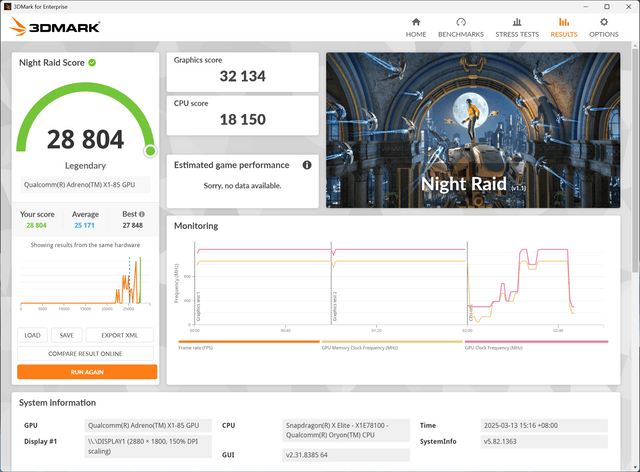Click 'Showing results from the same hardware' text

click(85, 245)
